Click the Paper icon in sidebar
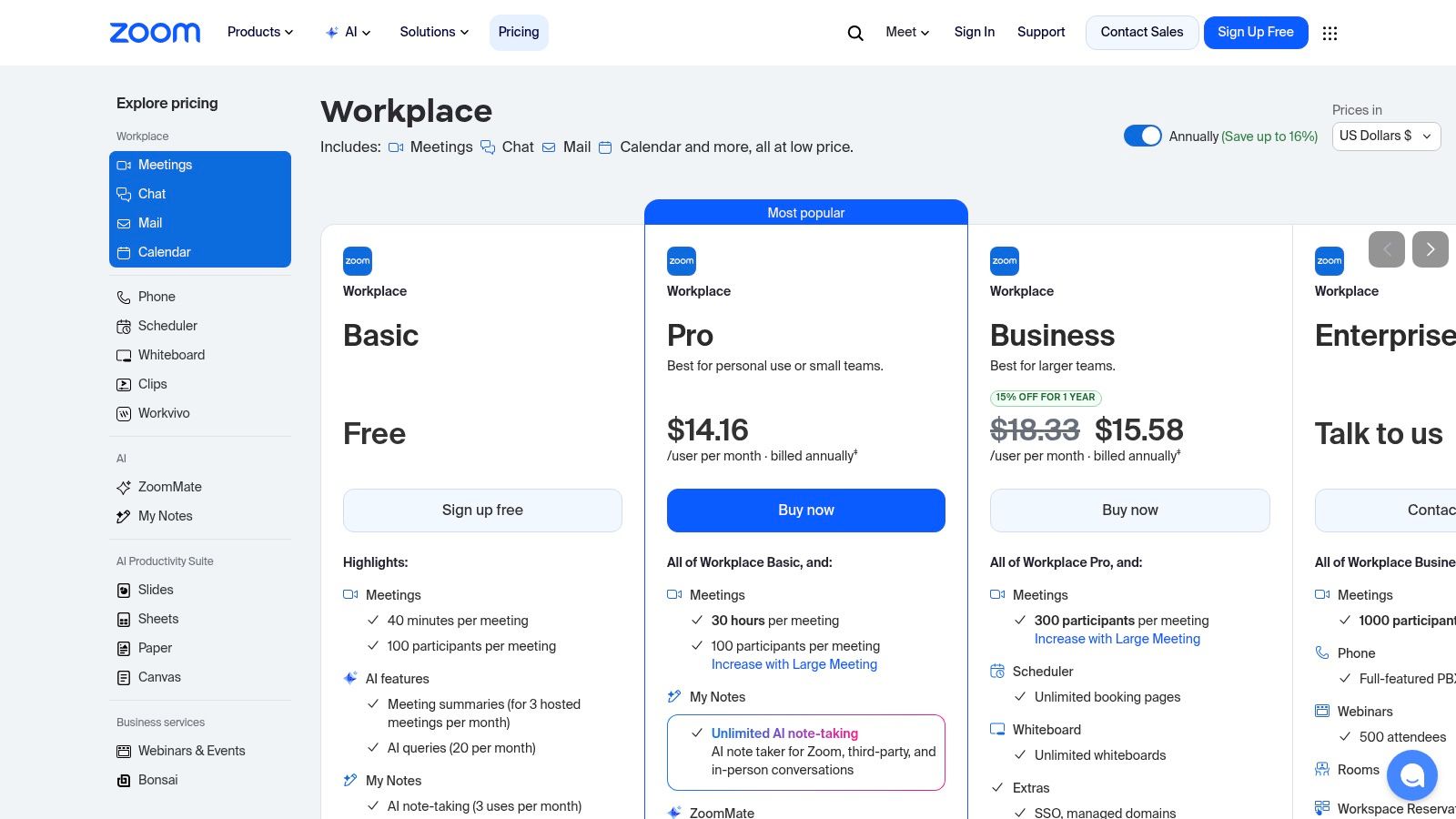 tap(124, 648)
